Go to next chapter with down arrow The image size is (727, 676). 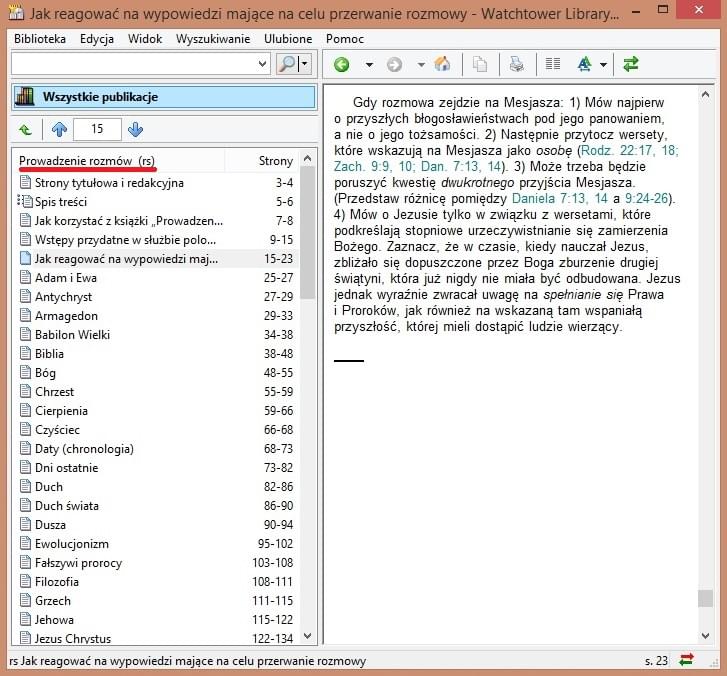click(136, 129)
